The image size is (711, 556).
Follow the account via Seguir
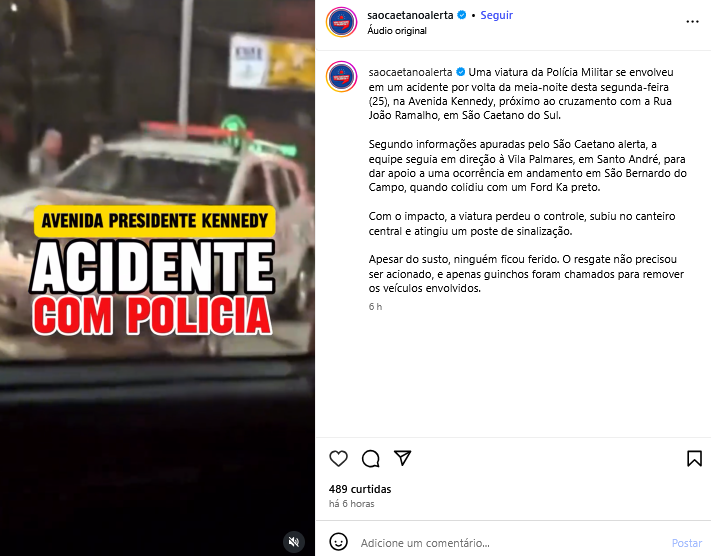click(x=497, y=15)
